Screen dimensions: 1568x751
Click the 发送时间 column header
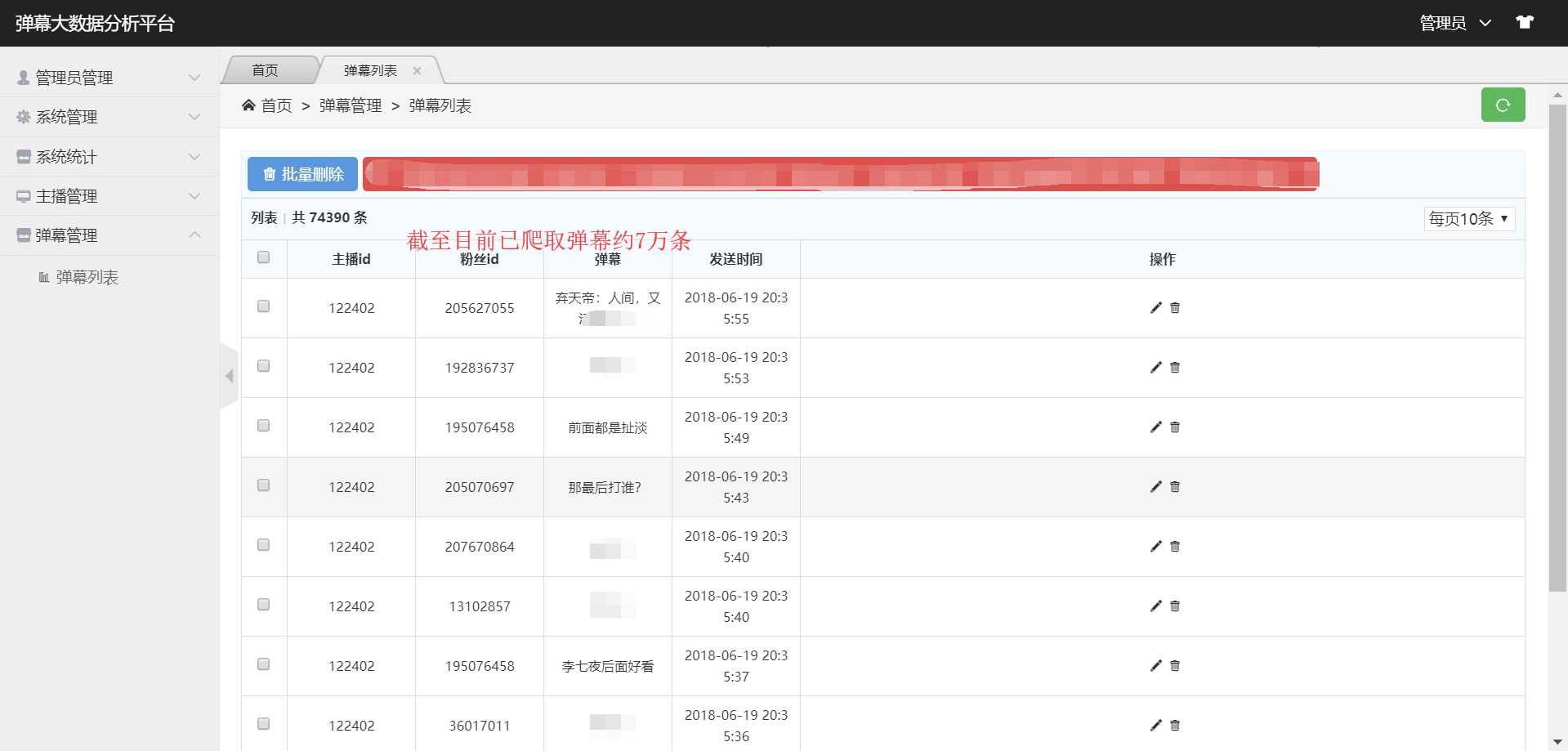(x=735, y=259)
